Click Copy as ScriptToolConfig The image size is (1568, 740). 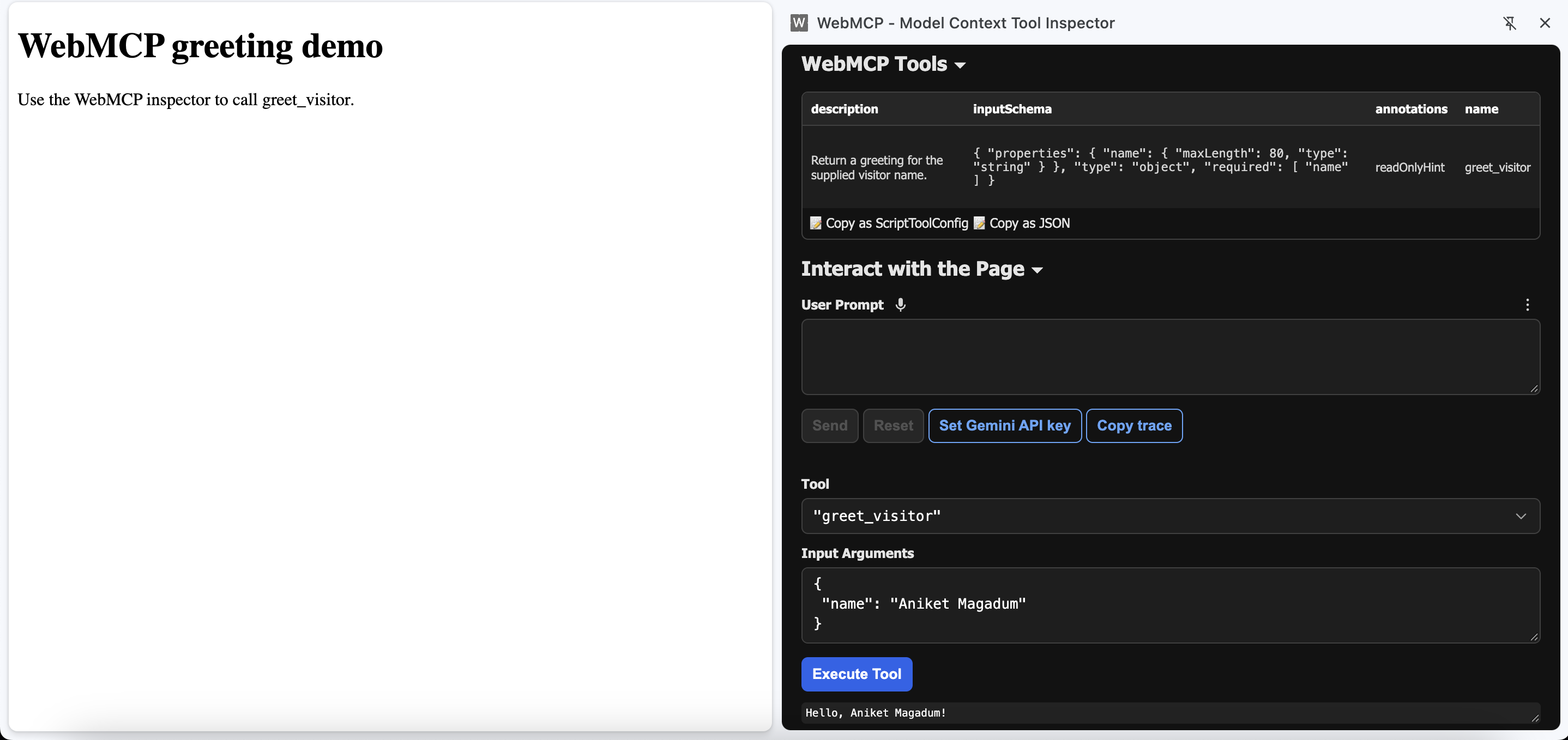click(889, 223)
